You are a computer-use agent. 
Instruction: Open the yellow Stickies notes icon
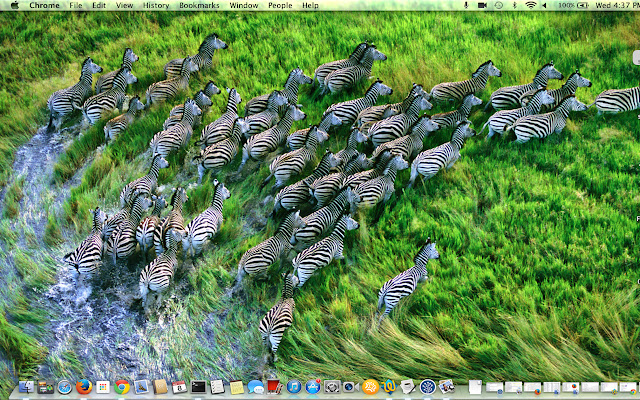click(x=237, y=387)
